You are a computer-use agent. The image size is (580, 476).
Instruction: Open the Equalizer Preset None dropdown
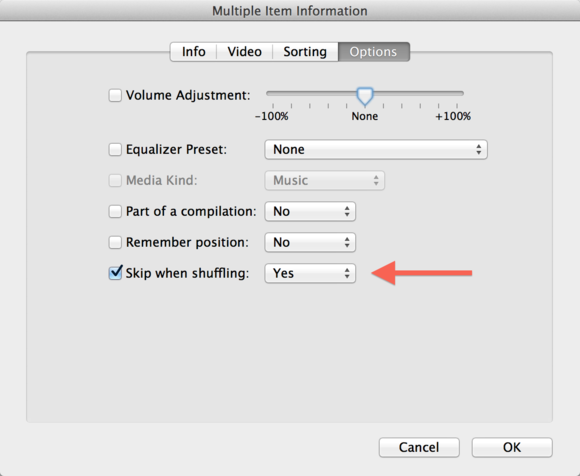pyautogui.click(x=376, y=149)
